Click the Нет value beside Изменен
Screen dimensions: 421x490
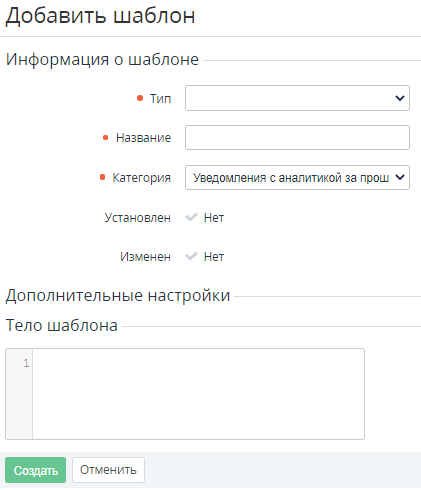pos(214,257)
